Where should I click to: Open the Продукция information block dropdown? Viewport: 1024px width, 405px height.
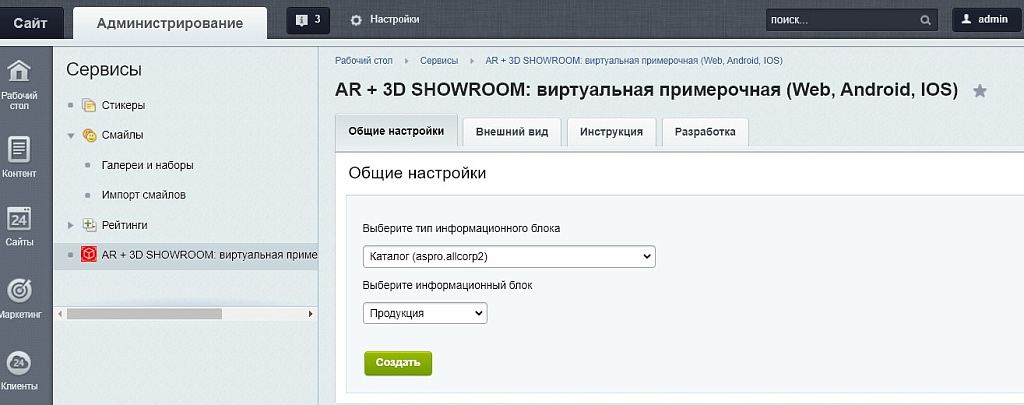coord(425,313)
